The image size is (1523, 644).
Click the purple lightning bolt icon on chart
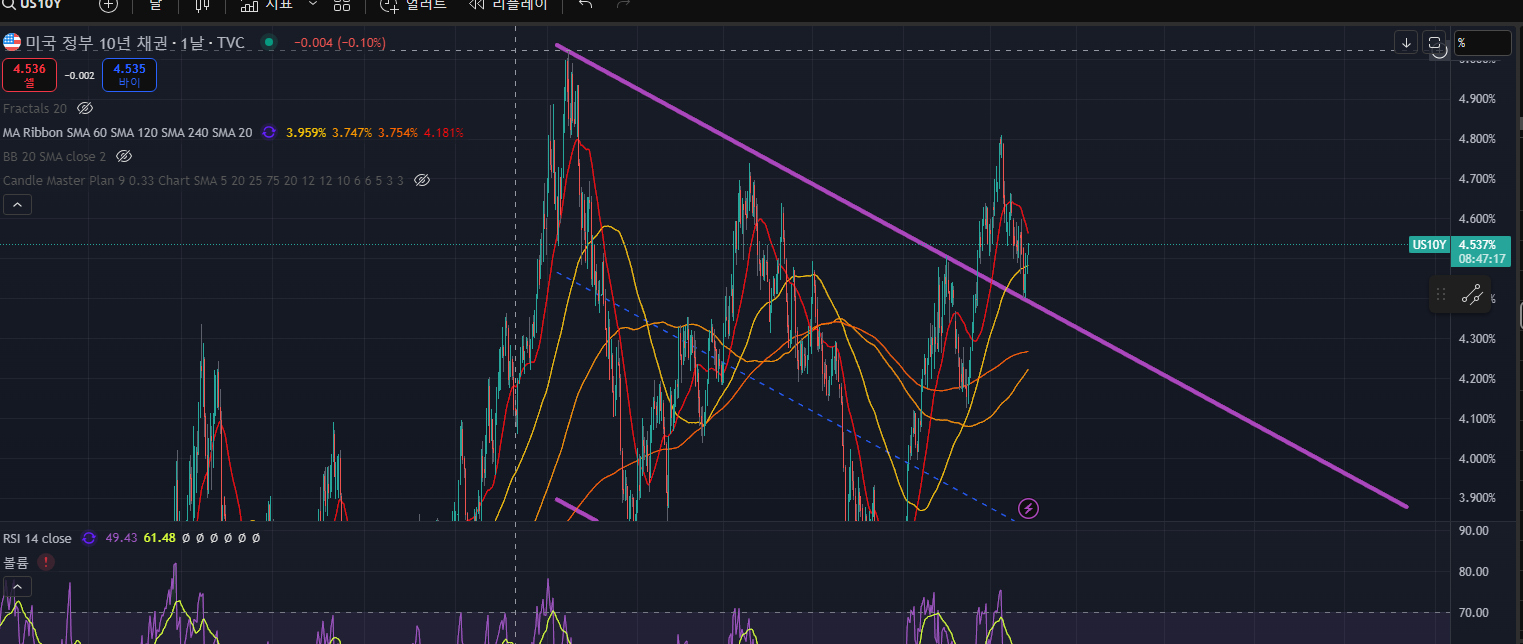tap(1028, 508)
